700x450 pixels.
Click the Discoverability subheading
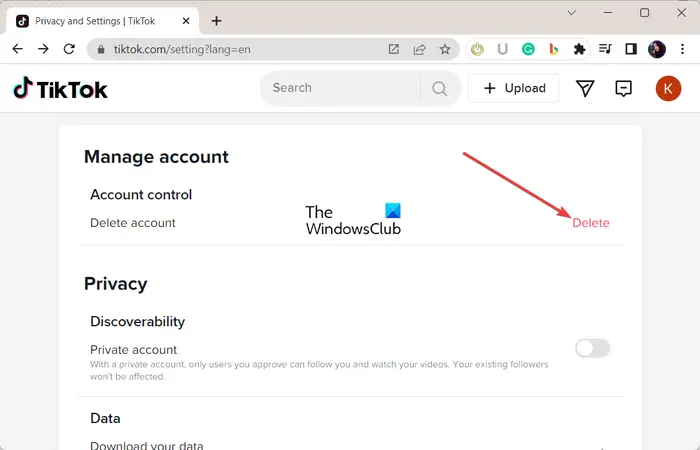138,322
